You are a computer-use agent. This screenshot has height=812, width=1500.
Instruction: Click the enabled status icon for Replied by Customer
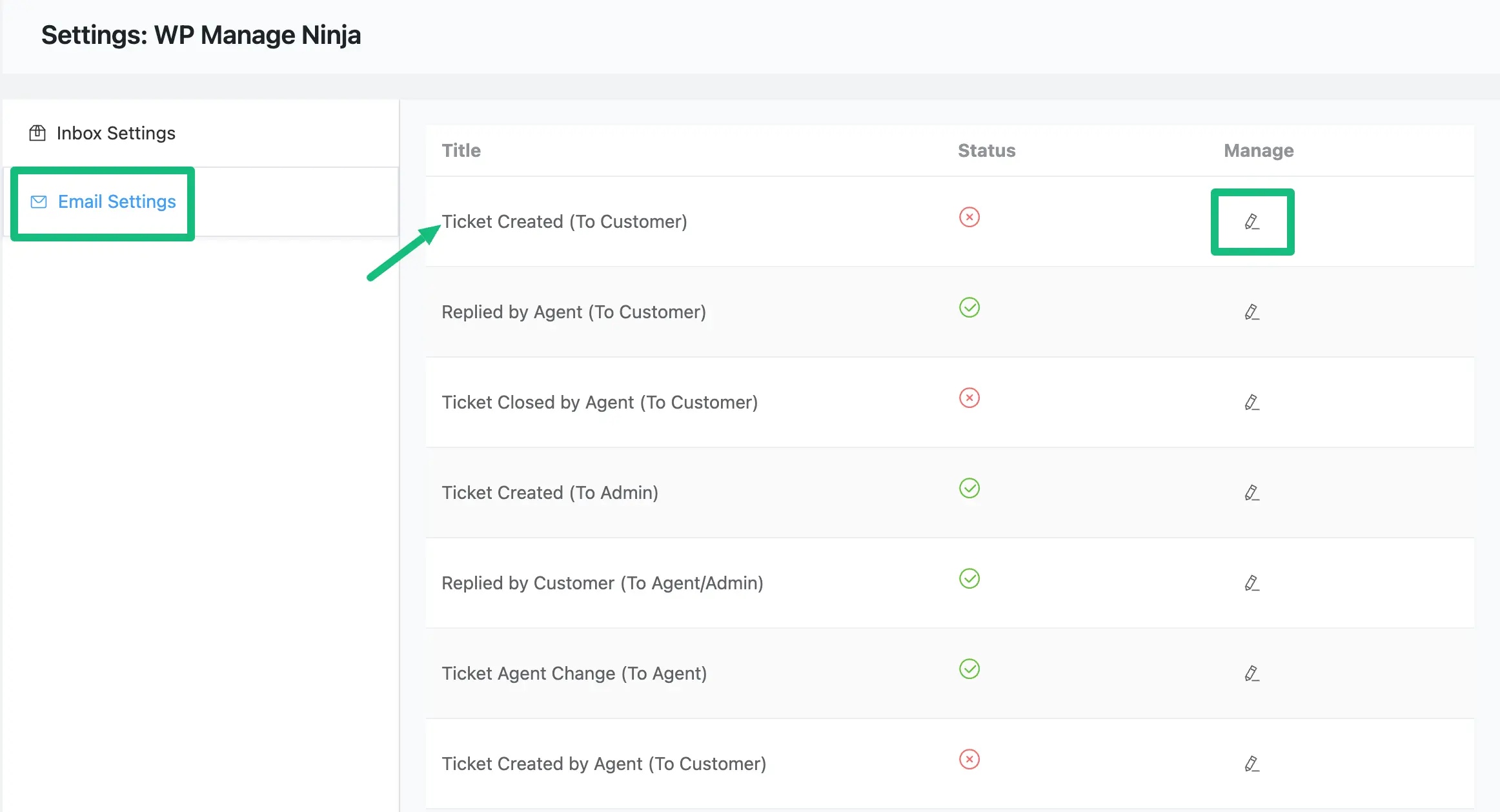pyautogui.click(x=969, y=578)
